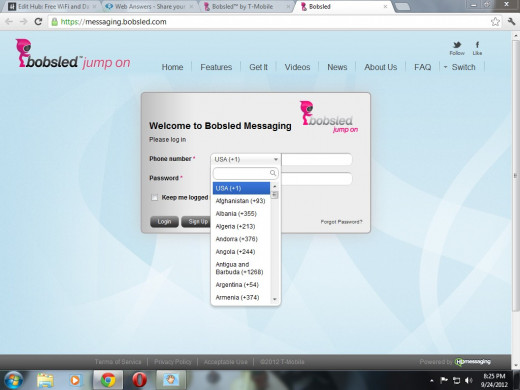Click lock icon in address bar
The height and width of the screenshot is (390, 520).
click(54, 22)
